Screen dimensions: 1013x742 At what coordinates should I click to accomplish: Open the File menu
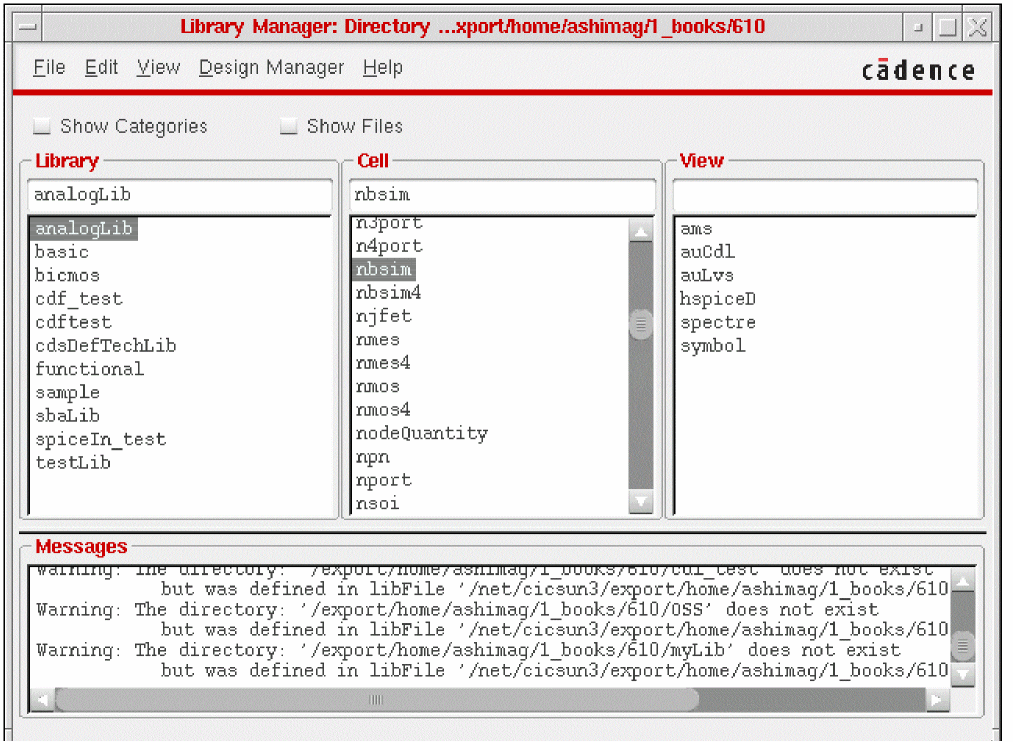click(49, 68)
